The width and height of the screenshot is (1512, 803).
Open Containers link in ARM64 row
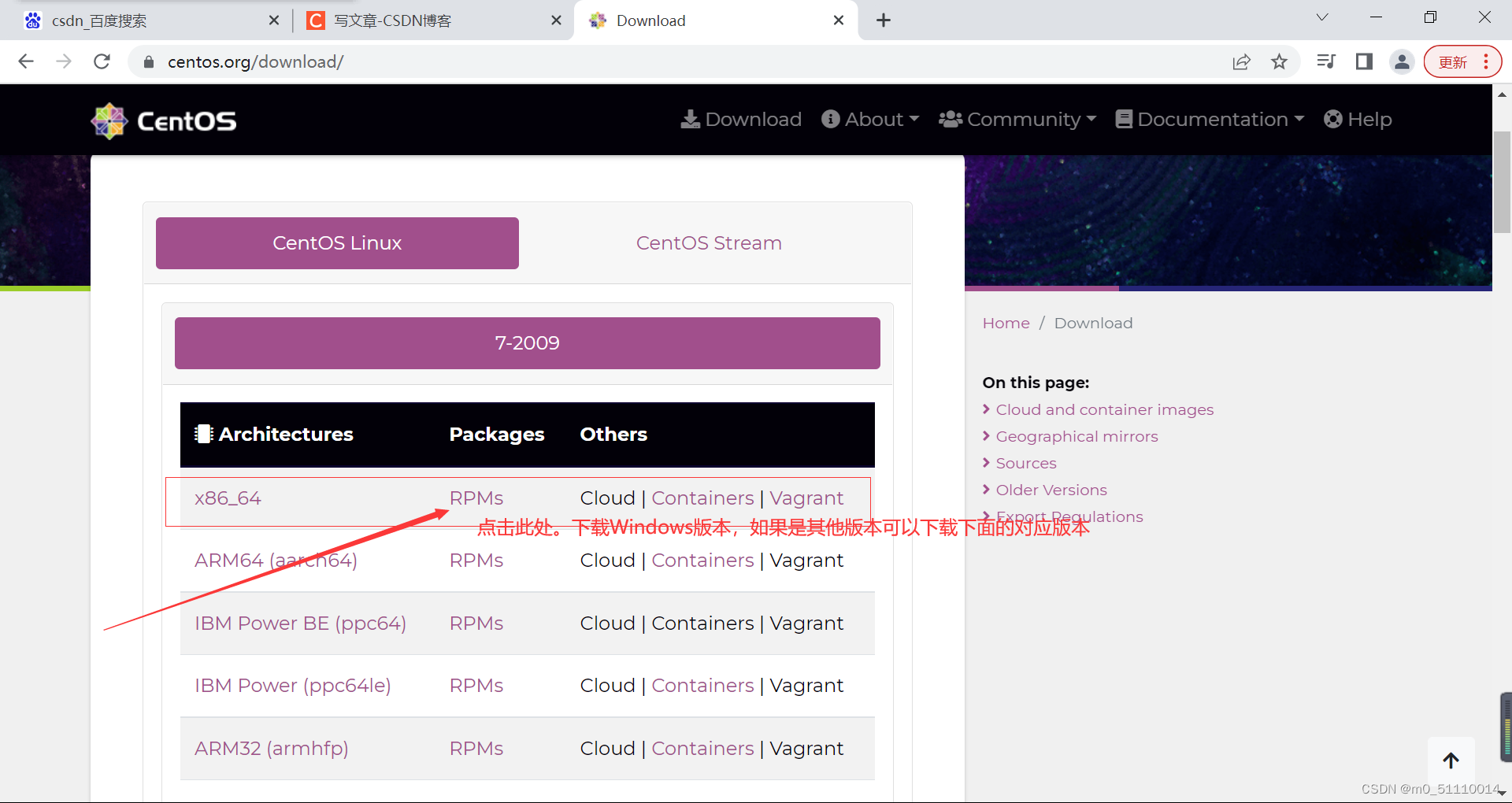(703, 561)
